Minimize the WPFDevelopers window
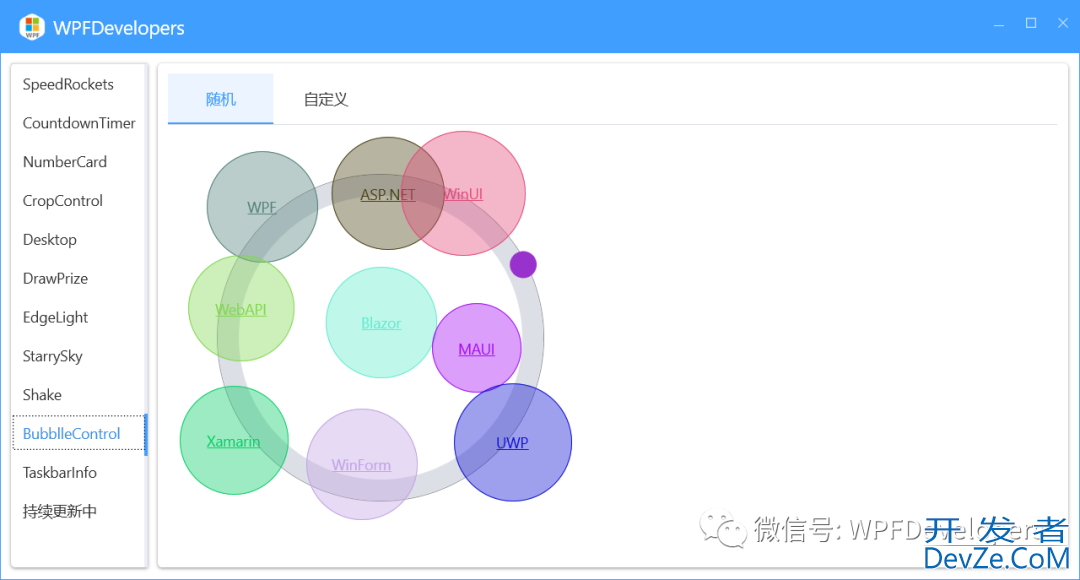The image size is (1080, 580). pos(999,24)
